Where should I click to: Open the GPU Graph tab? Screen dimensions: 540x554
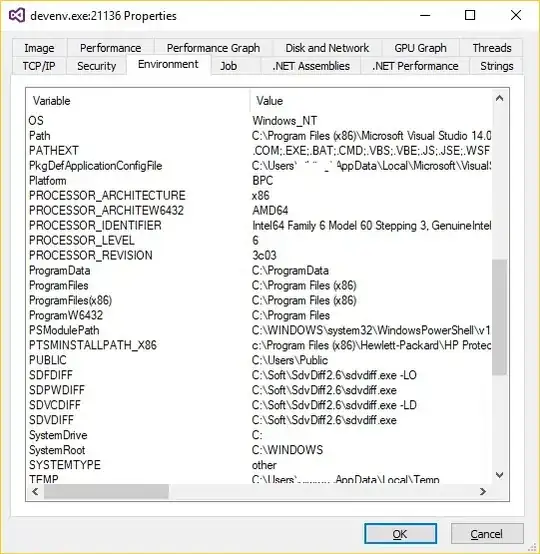[x=420, y=48]
